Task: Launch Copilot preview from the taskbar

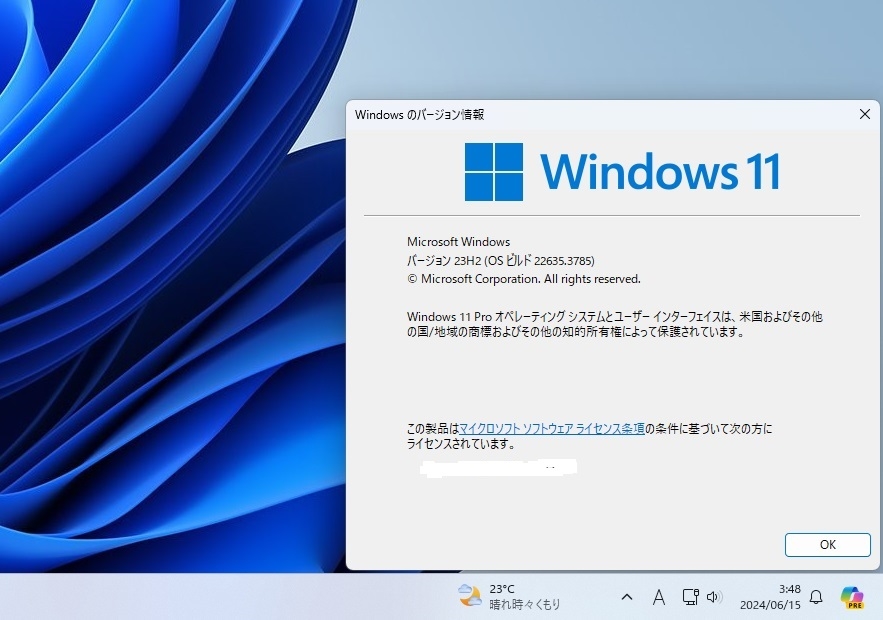Action: pos(852,597)
